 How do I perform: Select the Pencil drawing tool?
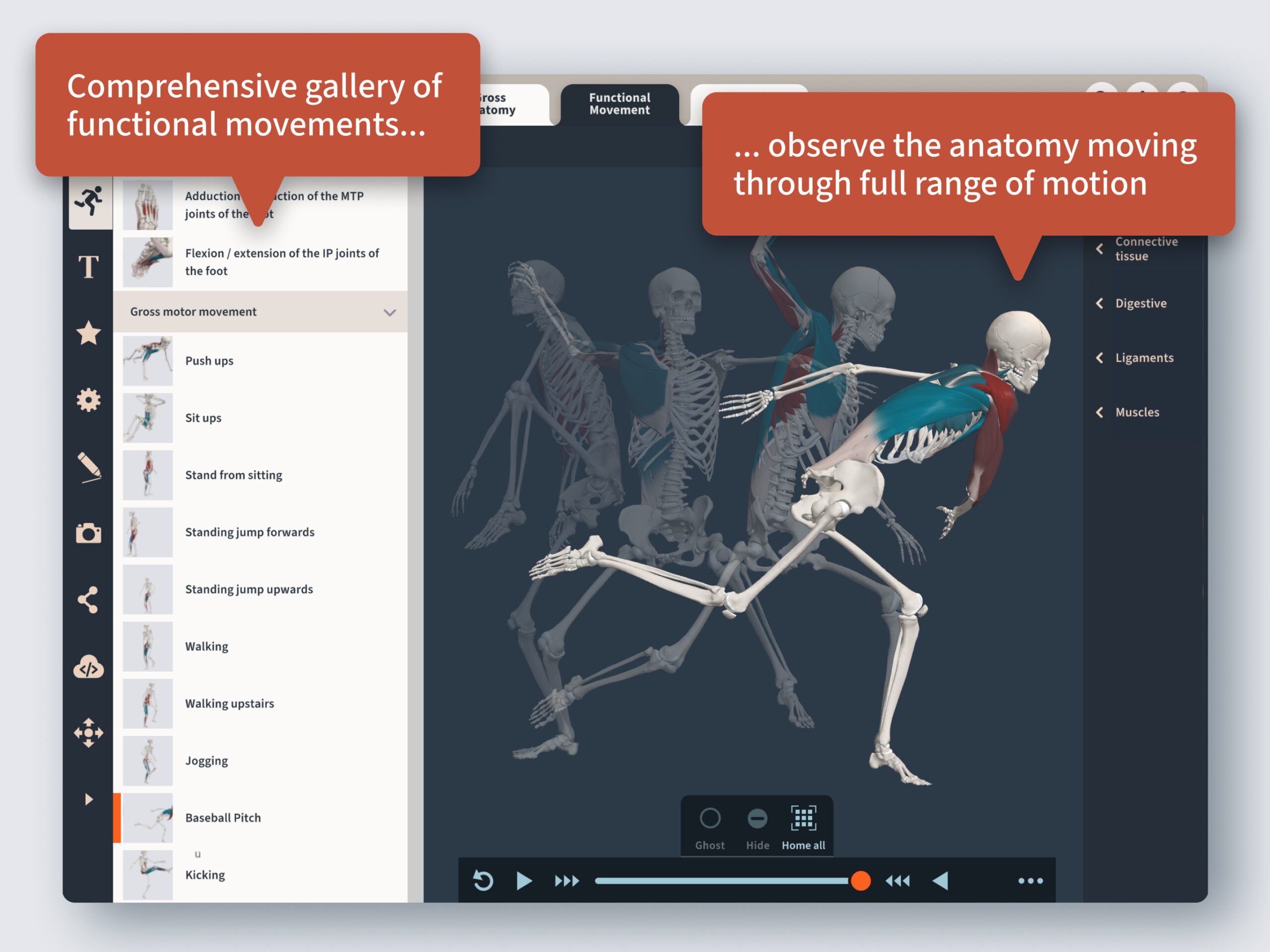pos(90,466)
